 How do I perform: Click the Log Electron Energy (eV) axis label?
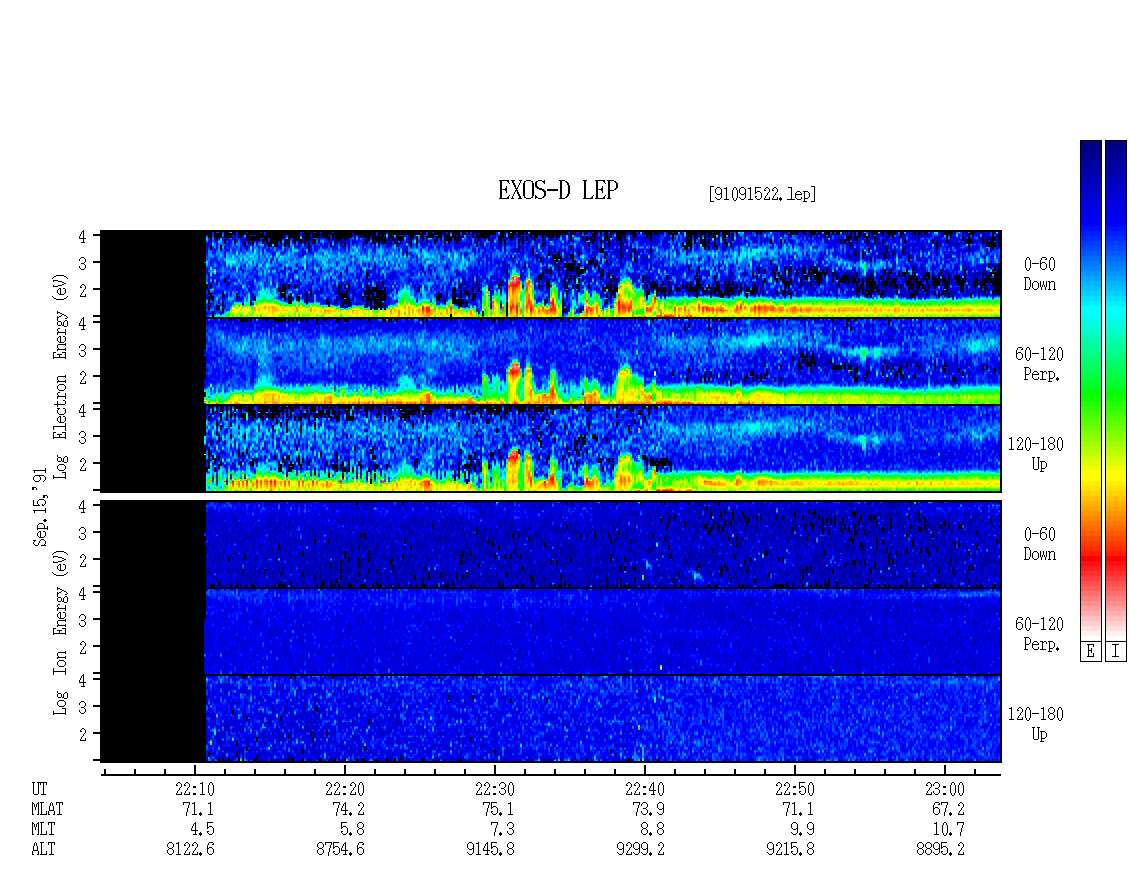point(60,376)
